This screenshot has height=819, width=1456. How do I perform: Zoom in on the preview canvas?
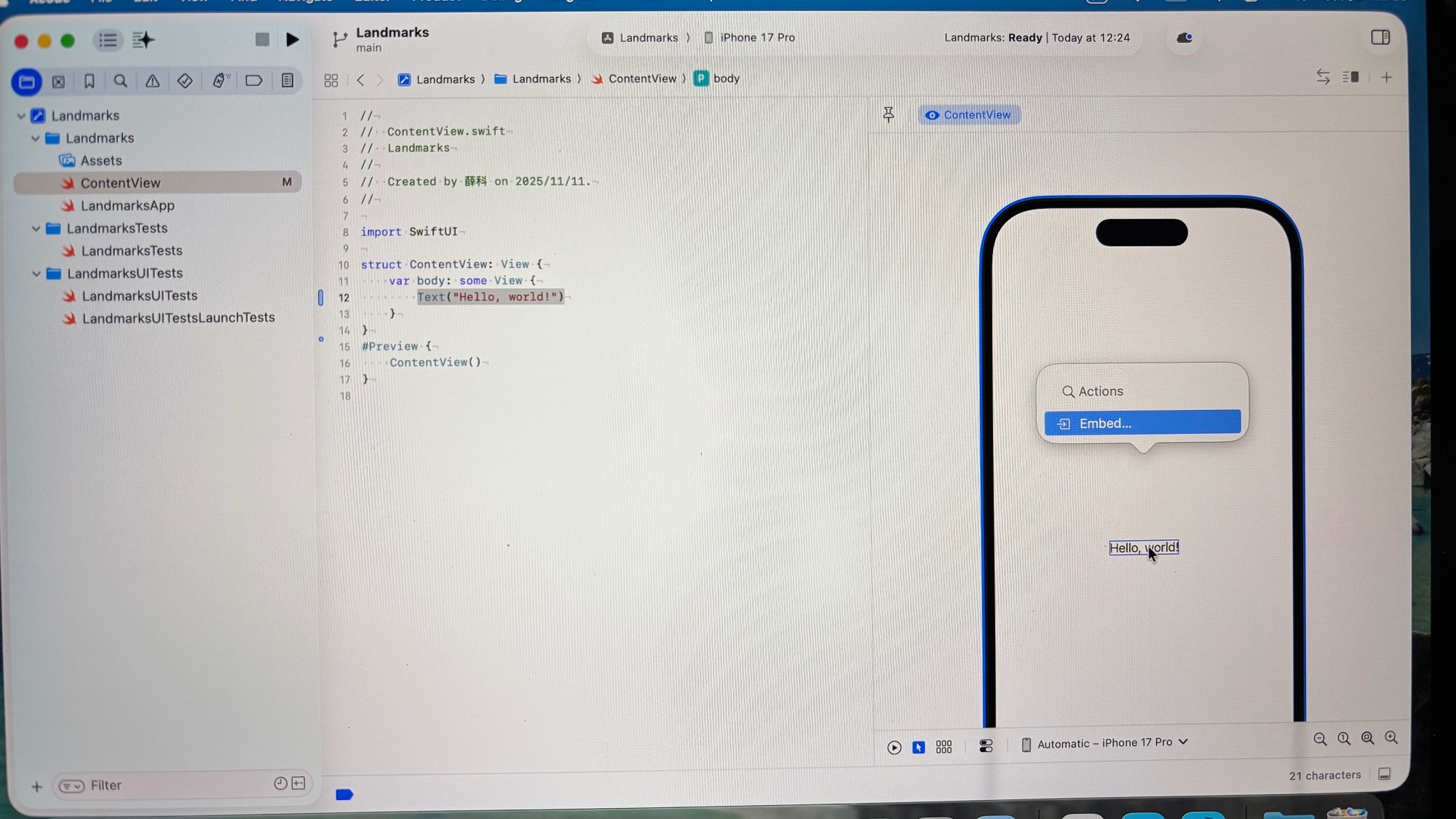[x=1391, y=738]
